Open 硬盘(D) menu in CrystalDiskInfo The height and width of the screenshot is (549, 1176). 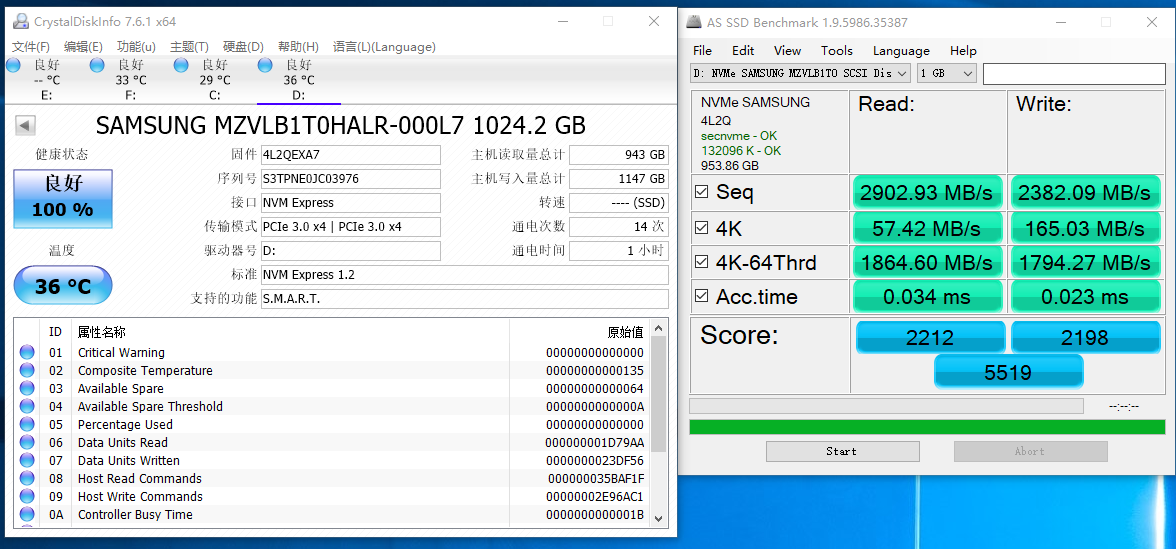click(x=244, y=46)
